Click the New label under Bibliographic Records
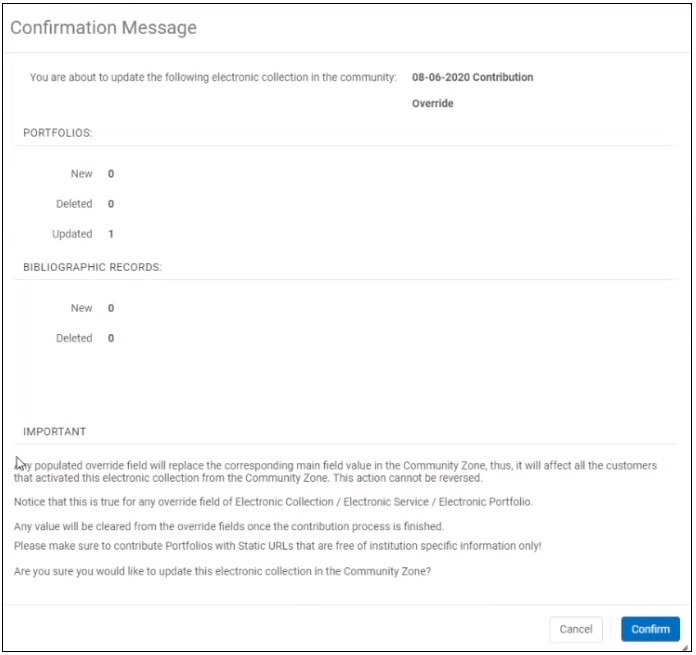 pos(81,308)
